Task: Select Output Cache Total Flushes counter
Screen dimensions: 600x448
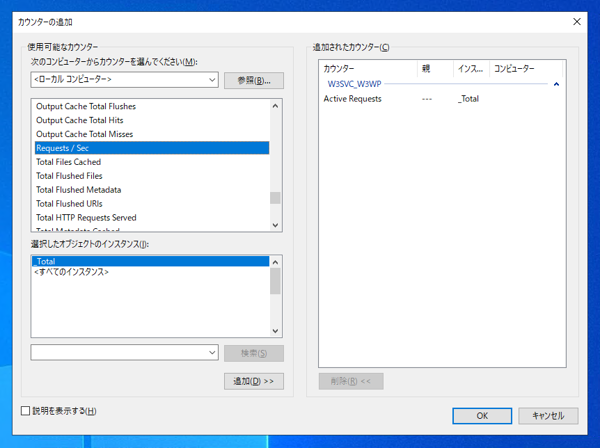Action: click(x=152, y=106)
